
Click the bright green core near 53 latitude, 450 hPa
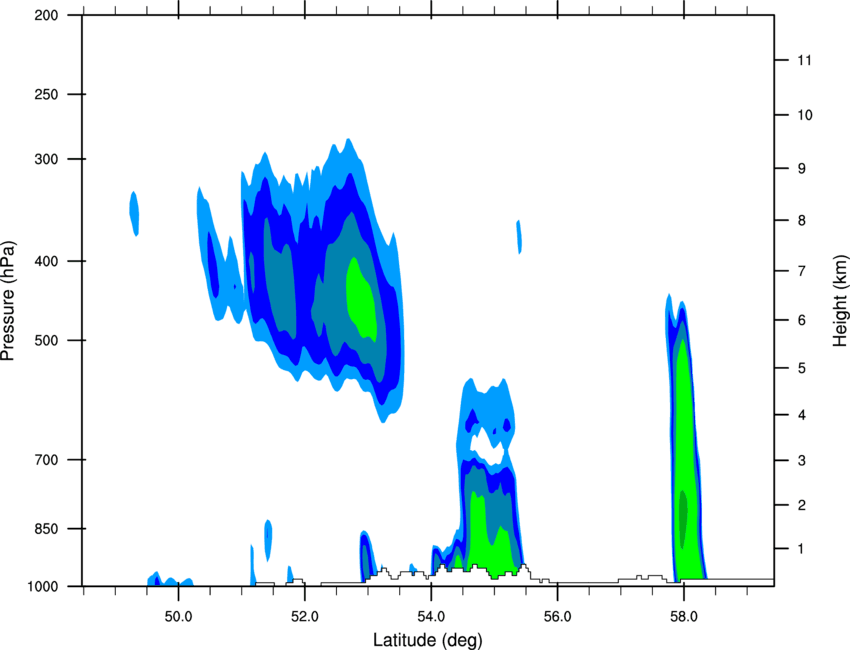361,299
